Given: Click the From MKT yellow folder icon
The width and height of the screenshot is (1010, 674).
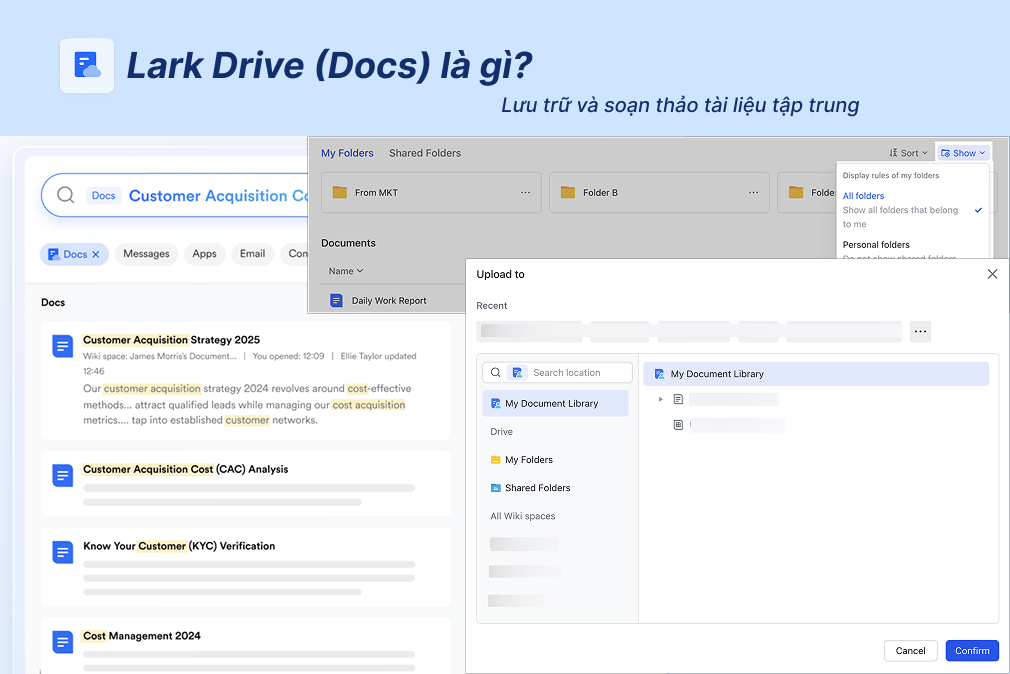Looking at the screenshot, I should click(339, 192).
